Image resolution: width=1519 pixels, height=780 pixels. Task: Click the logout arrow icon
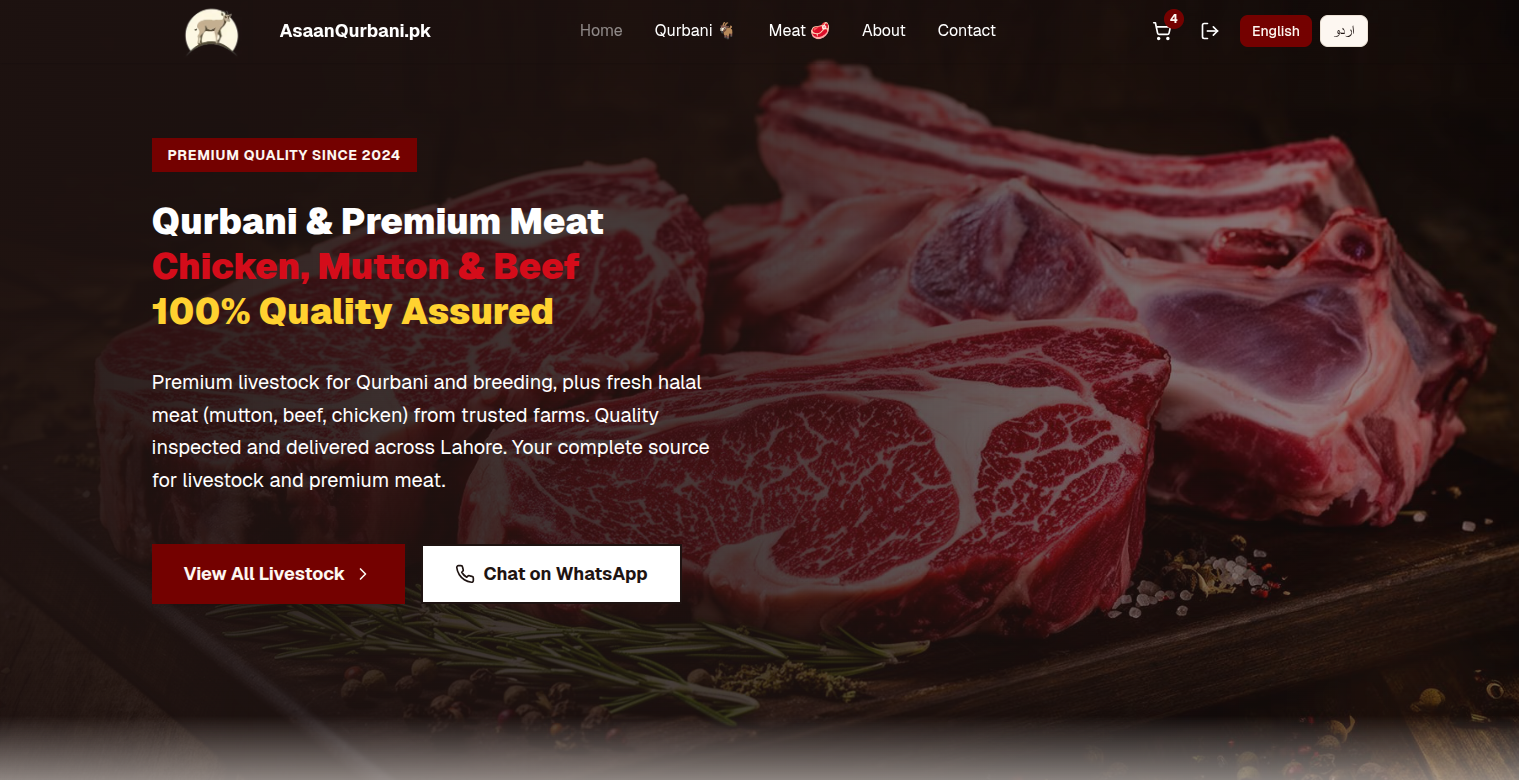click(1210, 31)
